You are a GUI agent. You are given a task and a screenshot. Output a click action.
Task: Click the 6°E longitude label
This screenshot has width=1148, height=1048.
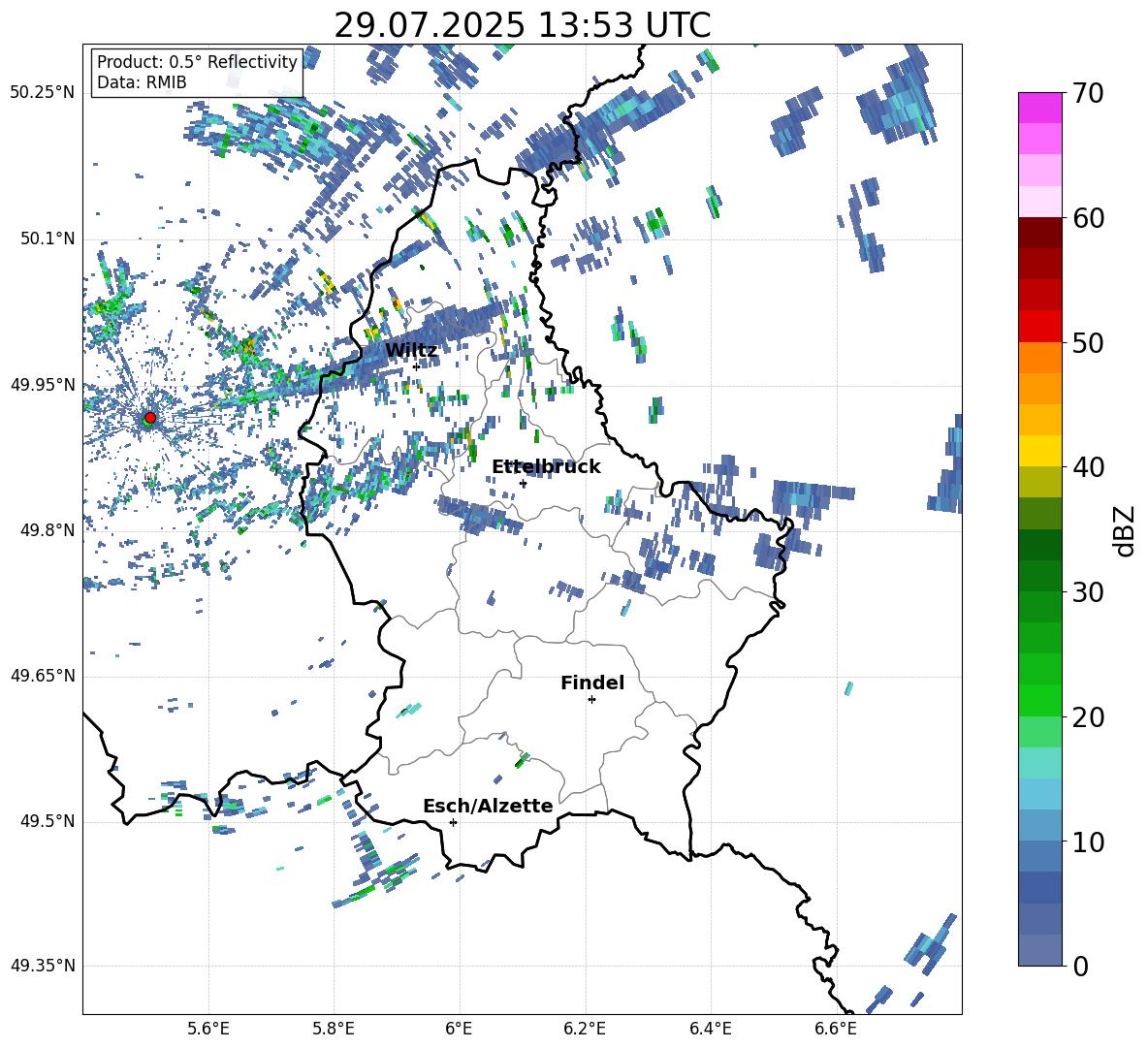pos(459,1029)
